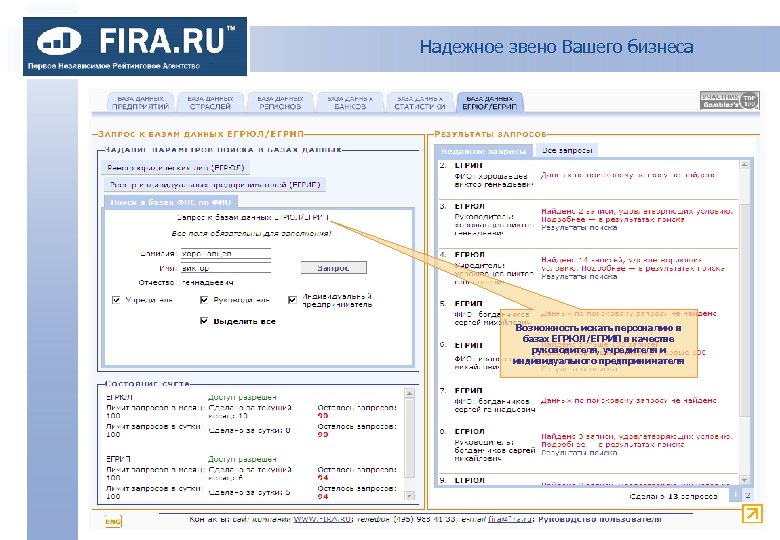Click the Запрос button
The width and height of the screenshot is (780, 540).
click(333, 268)
